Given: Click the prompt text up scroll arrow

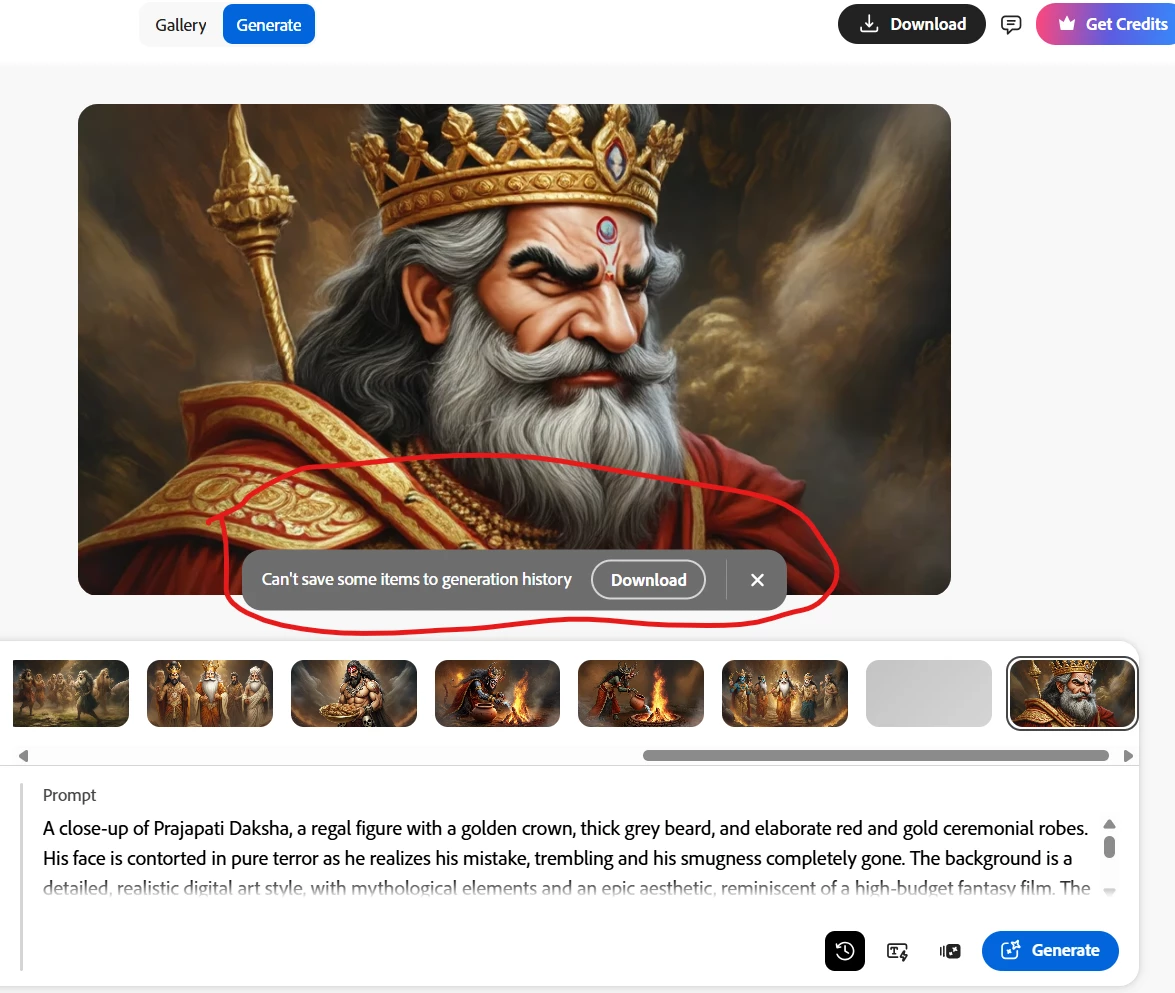Looking at the screenshot, I should coord(1110,824).
